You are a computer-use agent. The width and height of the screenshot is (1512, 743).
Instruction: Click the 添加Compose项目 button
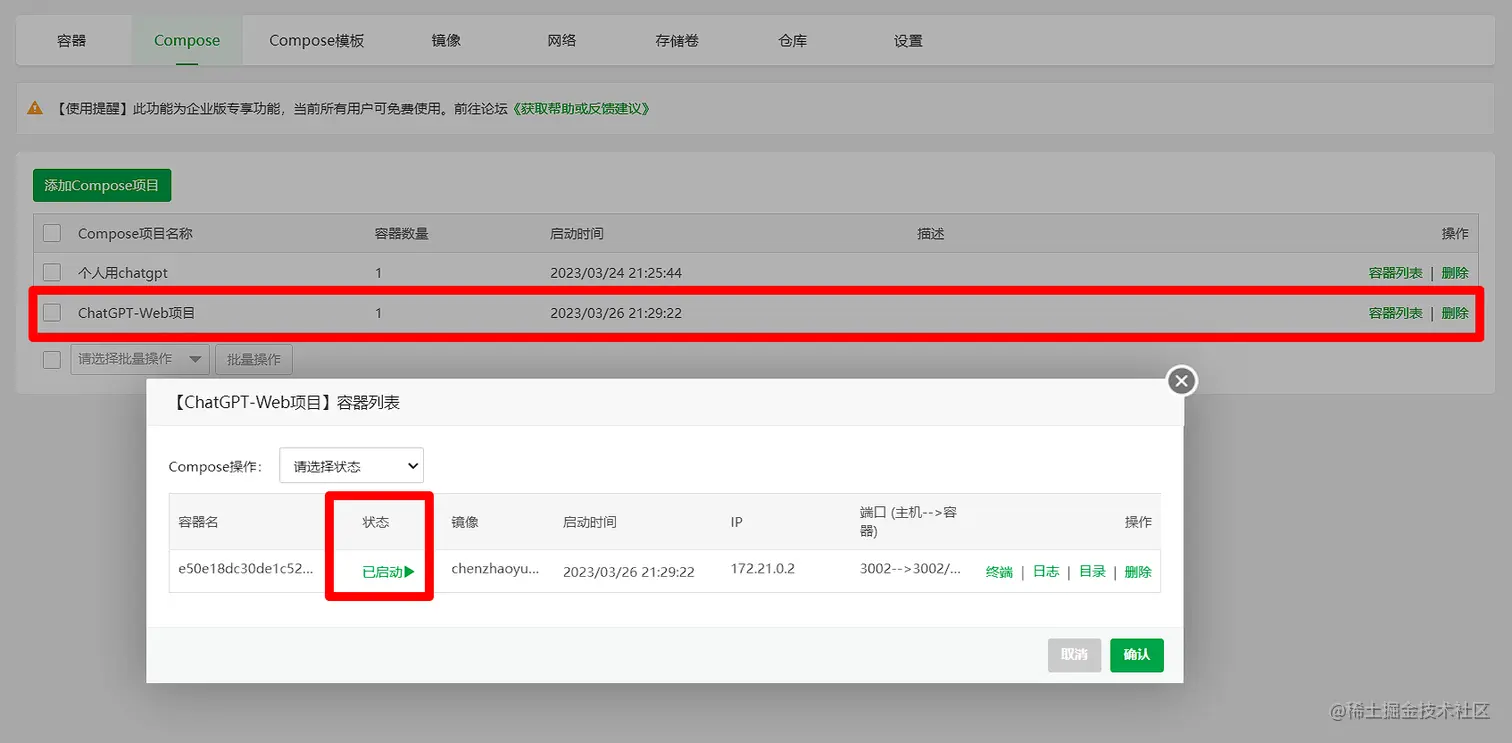[102, 186]
